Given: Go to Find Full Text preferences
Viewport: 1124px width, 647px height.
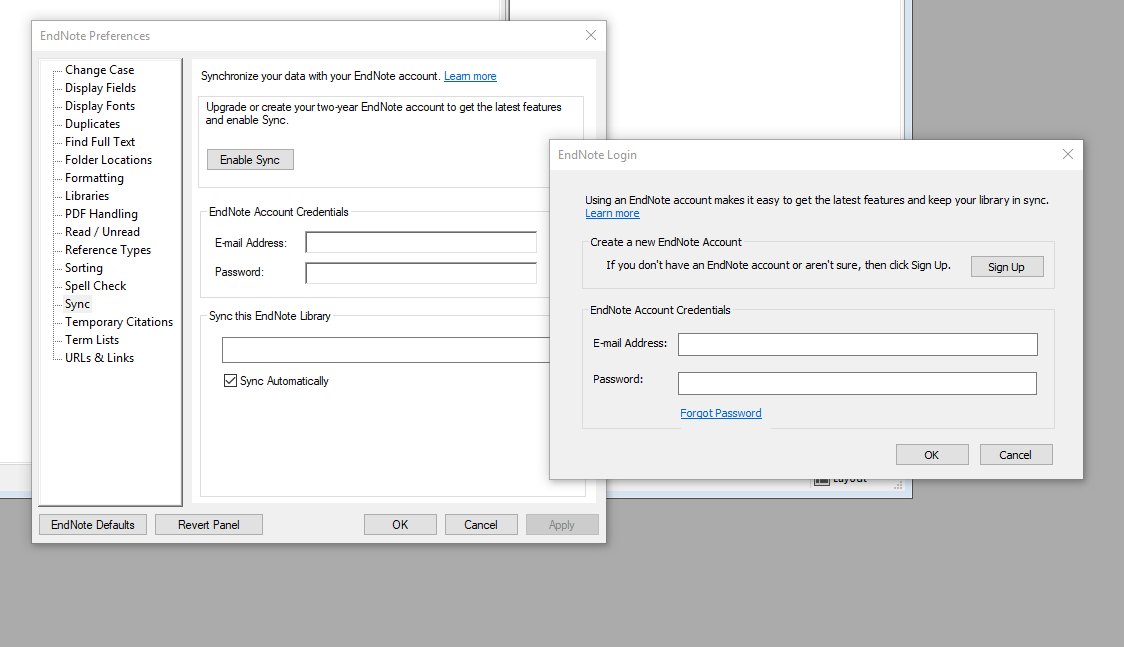Looking at the screenshot, I should pos(100,142).
